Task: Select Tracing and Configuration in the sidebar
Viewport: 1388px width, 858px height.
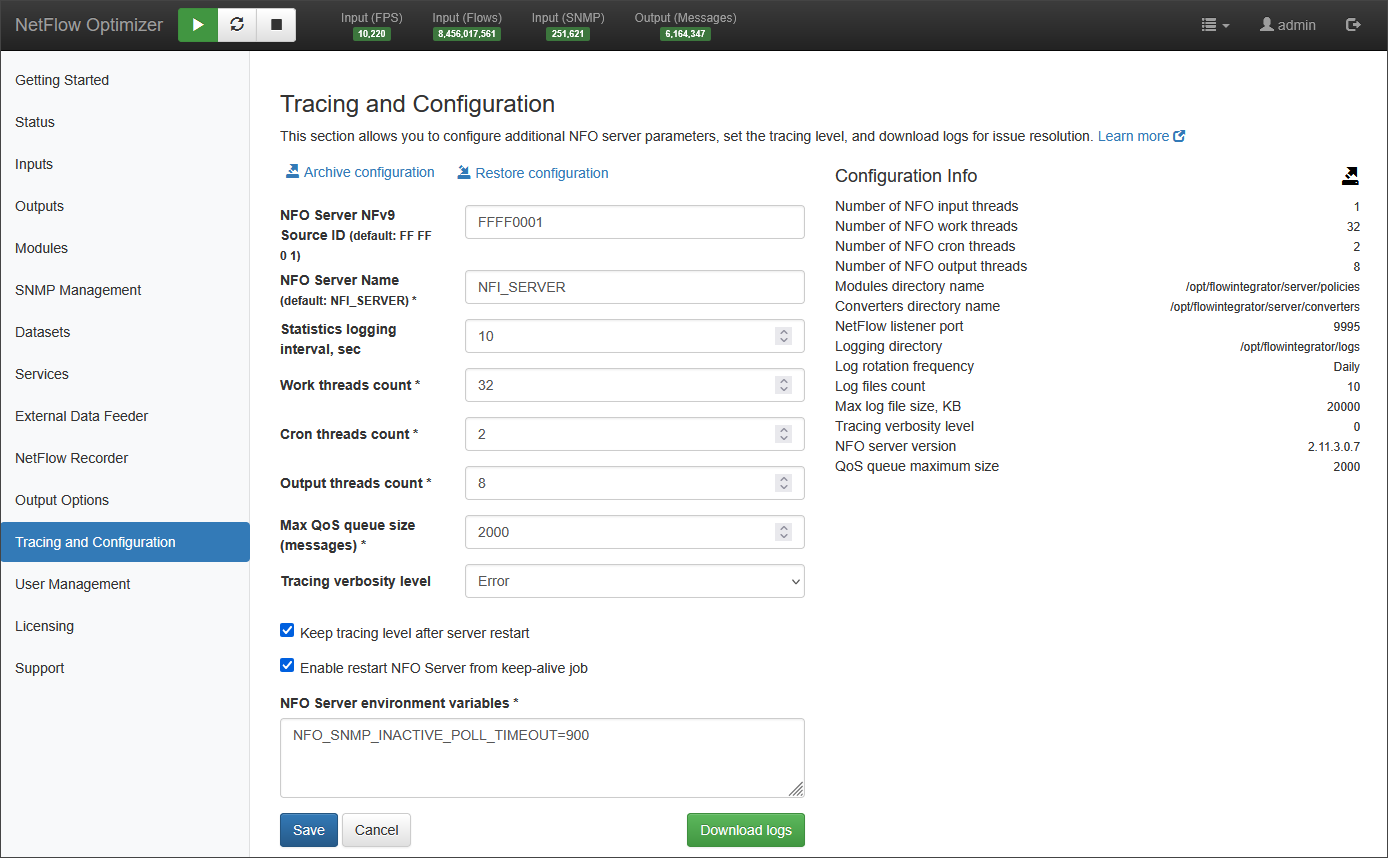Action: (125, 542)
